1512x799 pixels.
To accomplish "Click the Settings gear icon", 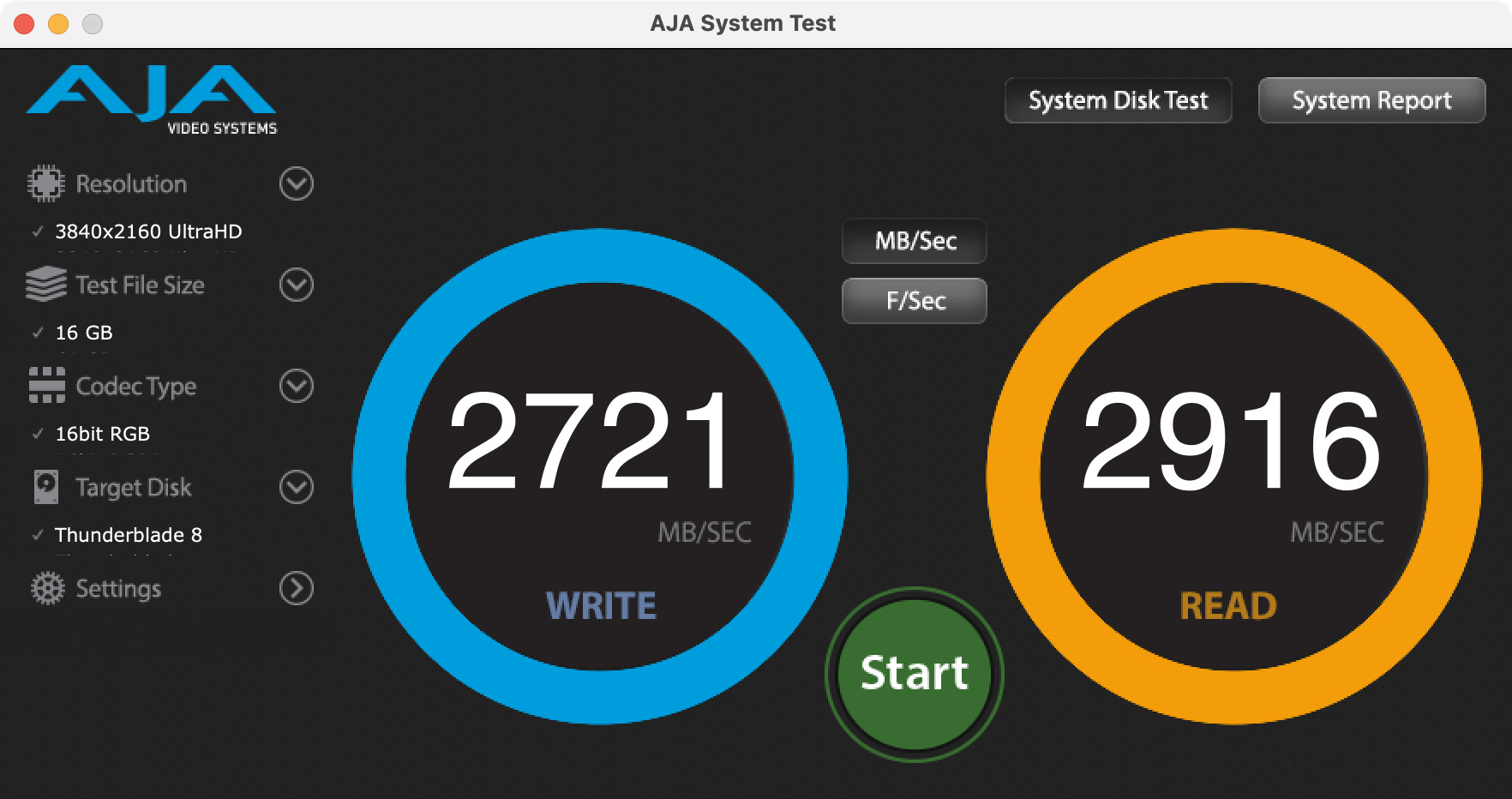I will point(47,589).
